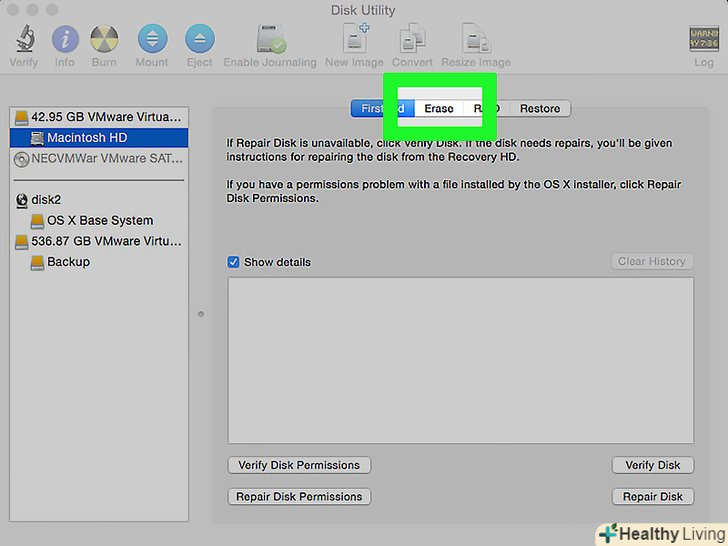The image size is (728, 546).
Task: Click the sidebar splitter handle dot
Action: coord(201,314)
